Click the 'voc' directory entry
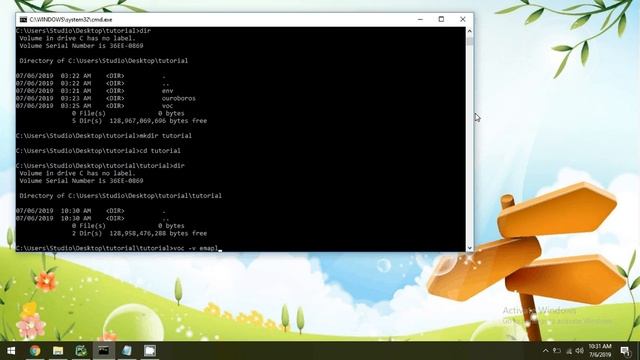 tap(167, 106)
